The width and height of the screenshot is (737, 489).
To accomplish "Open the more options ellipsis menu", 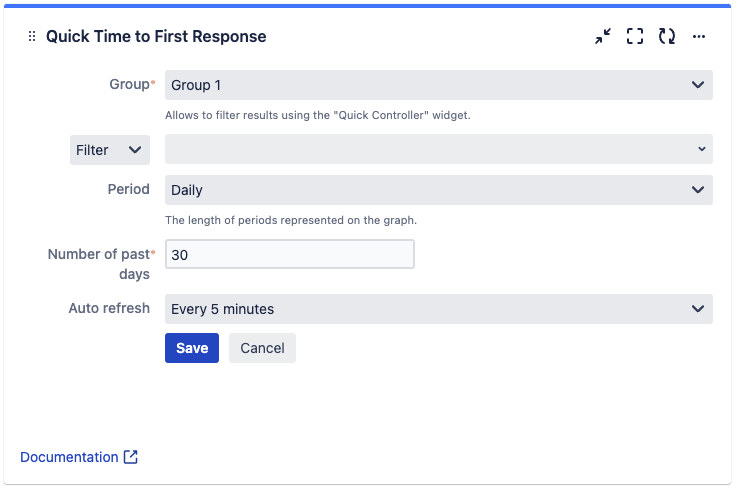I will (x=699, y=37).
